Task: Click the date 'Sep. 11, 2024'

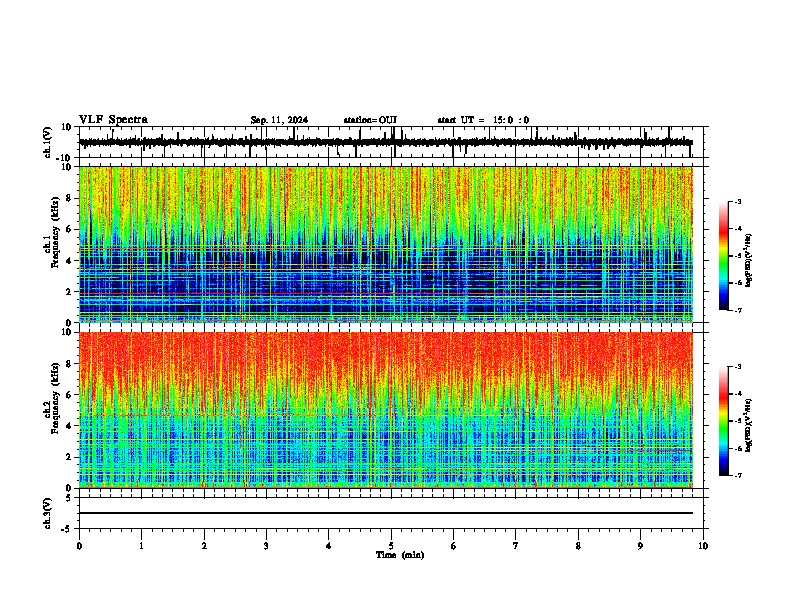Action: click(279, 120)
